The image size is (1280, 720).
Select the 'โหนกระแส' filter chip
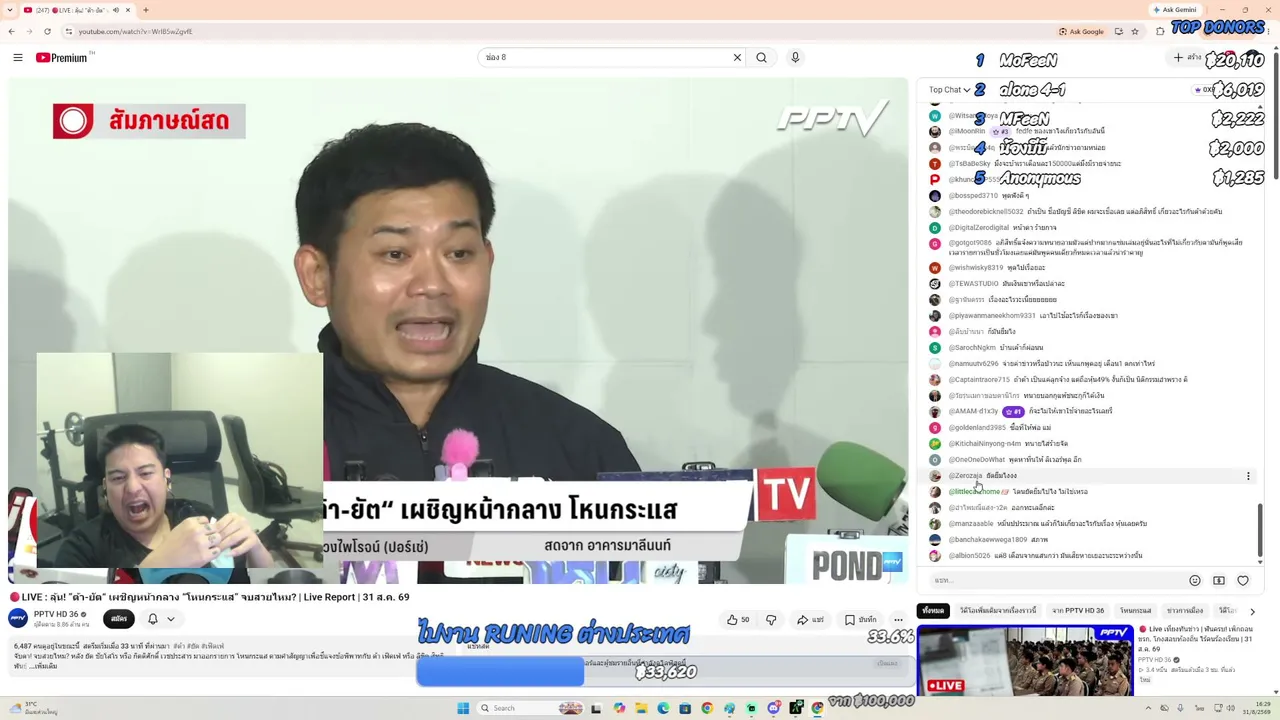pyautogui.click(x=1136, y=610)
